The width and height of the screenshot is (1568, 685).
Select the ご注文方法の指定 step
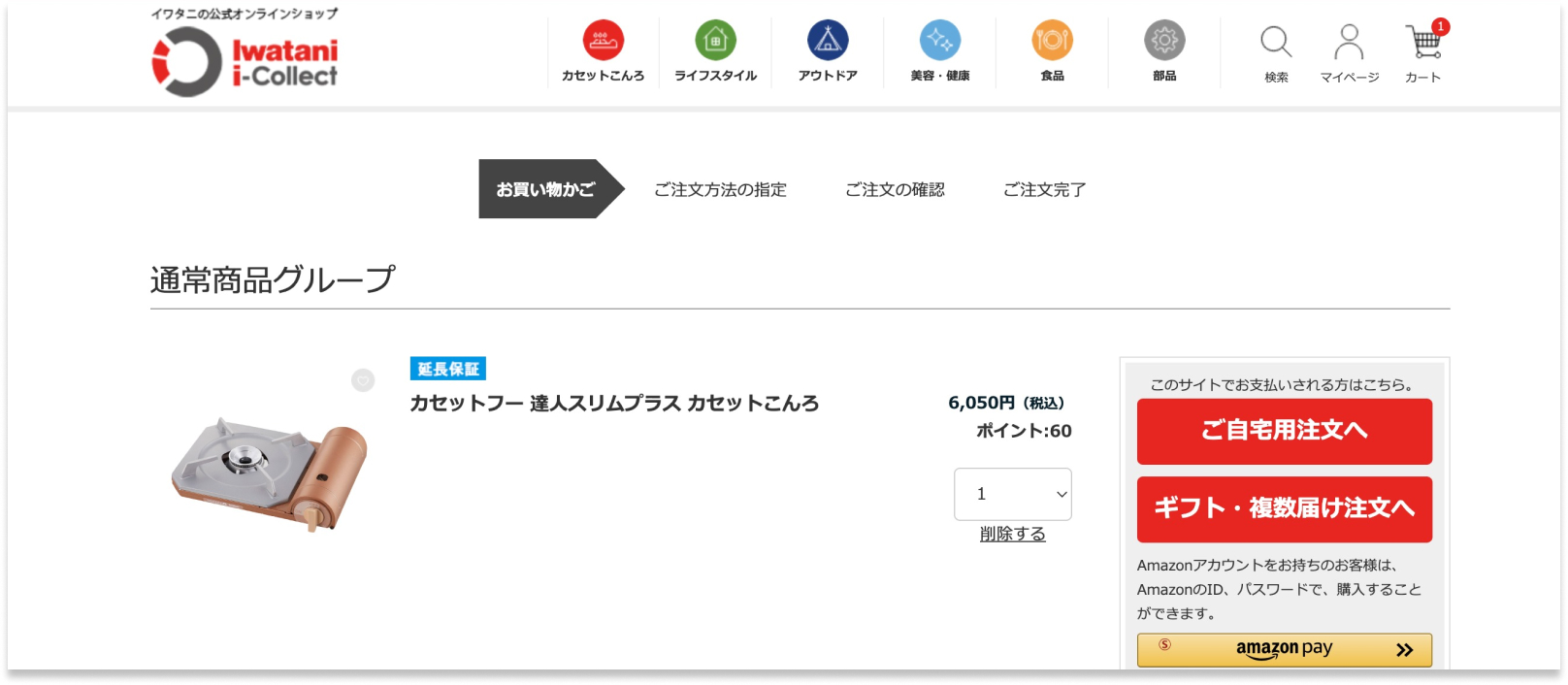(x=720, y=190)
